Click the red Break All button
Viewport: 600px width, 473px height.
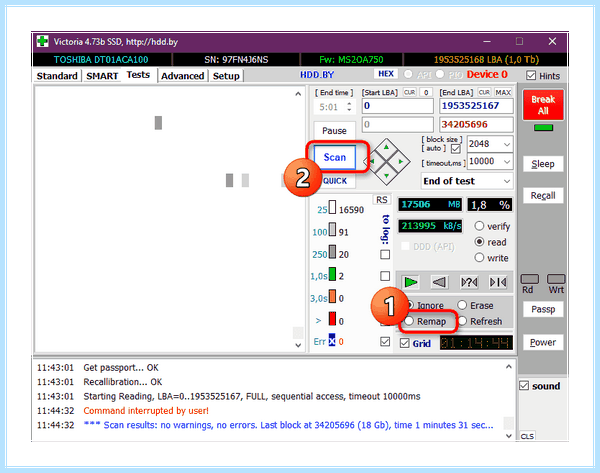[543, 105]
